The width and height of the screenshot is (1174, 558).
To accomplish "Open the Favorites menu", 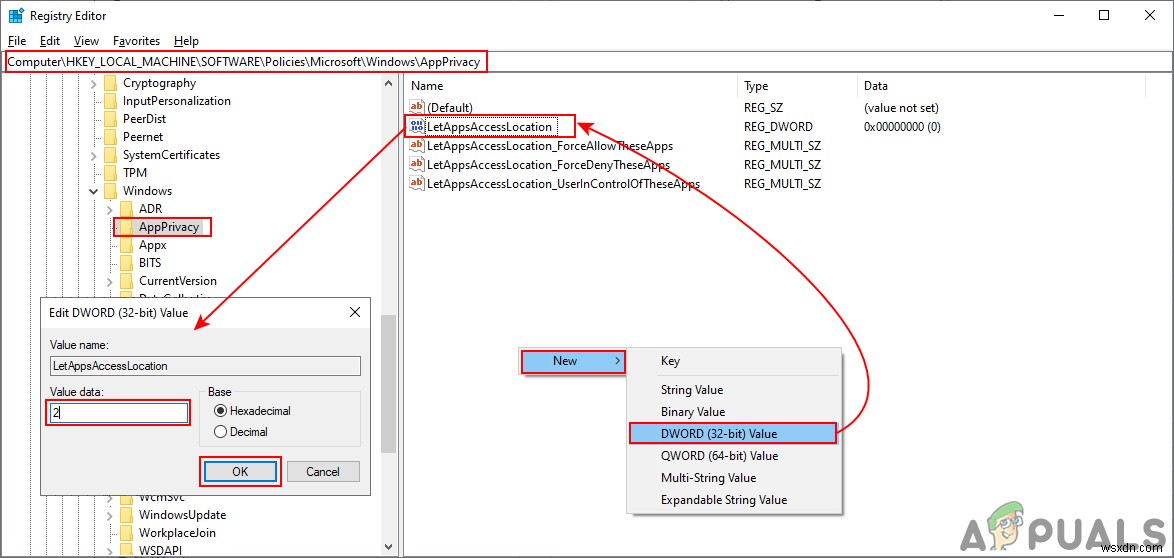I will [x=136, y=41].
